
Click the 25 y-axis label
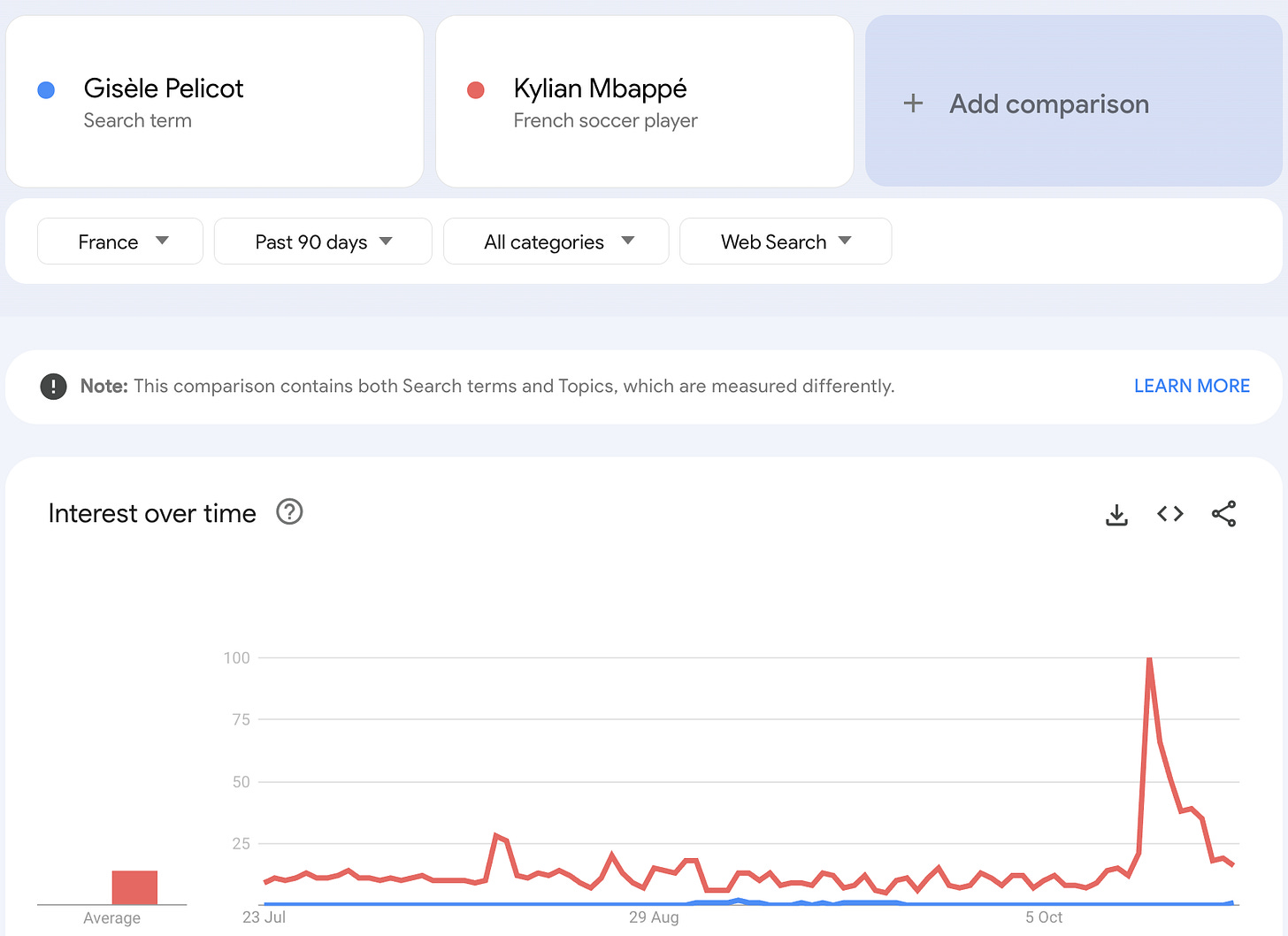[x=241, y=843]
